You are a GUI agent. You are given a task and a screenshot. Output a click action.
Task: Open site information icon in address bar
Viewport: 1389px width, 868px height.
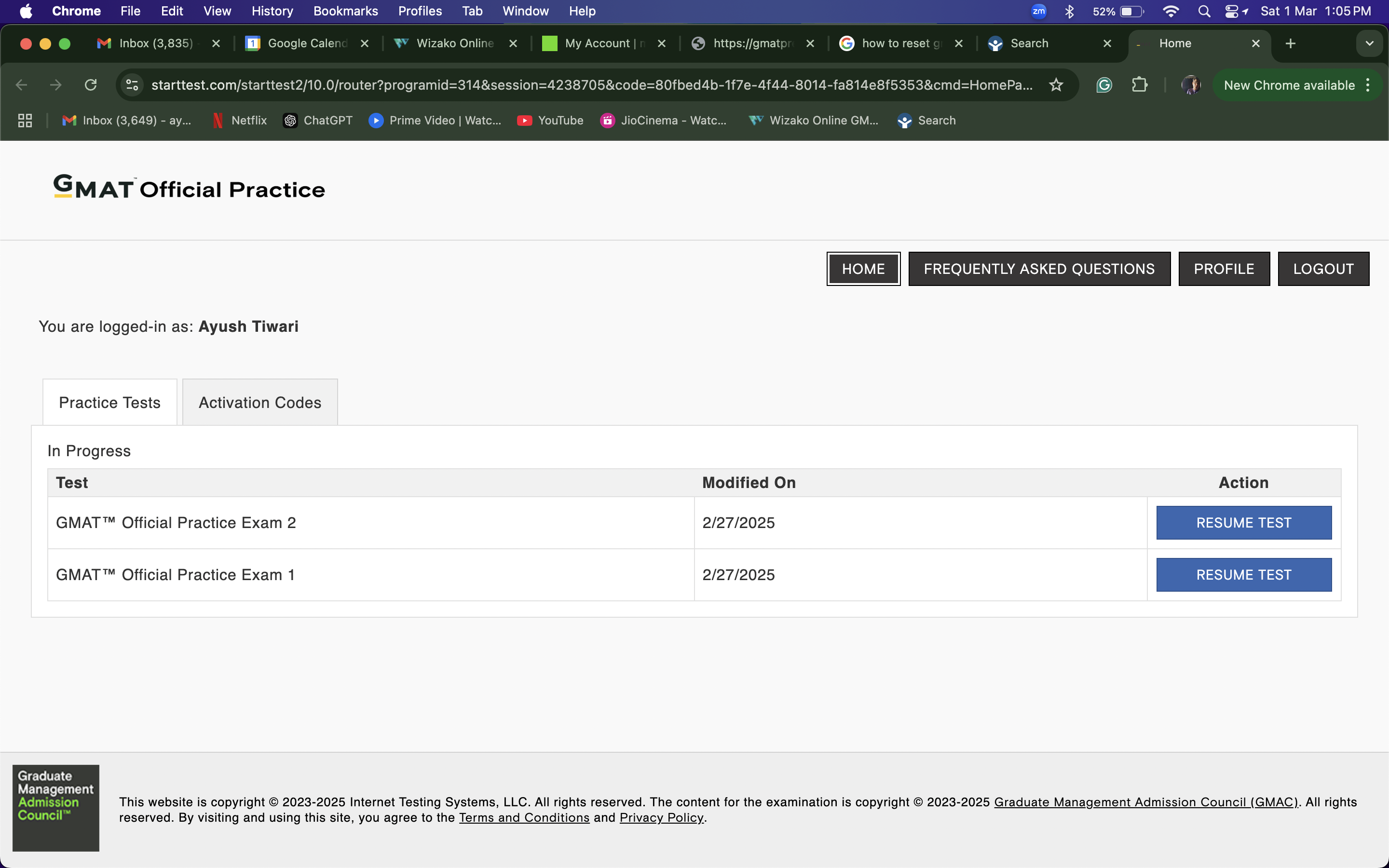(x=132, y=85)
